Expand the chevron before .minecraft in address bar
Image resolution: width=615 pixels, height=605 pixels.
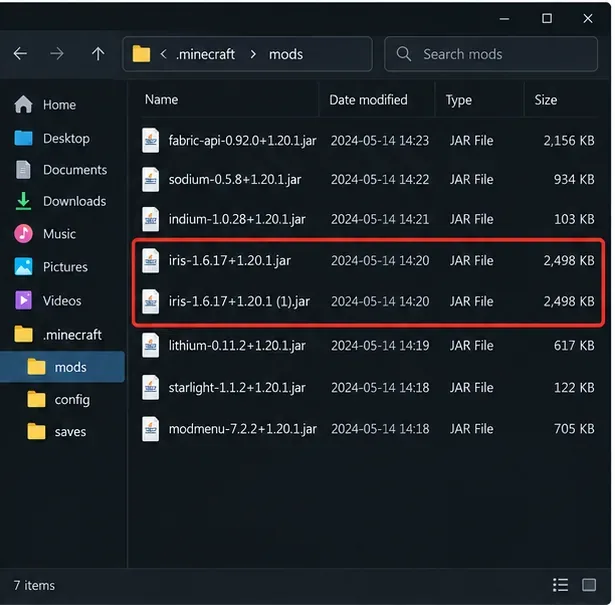tap(164, 54)
